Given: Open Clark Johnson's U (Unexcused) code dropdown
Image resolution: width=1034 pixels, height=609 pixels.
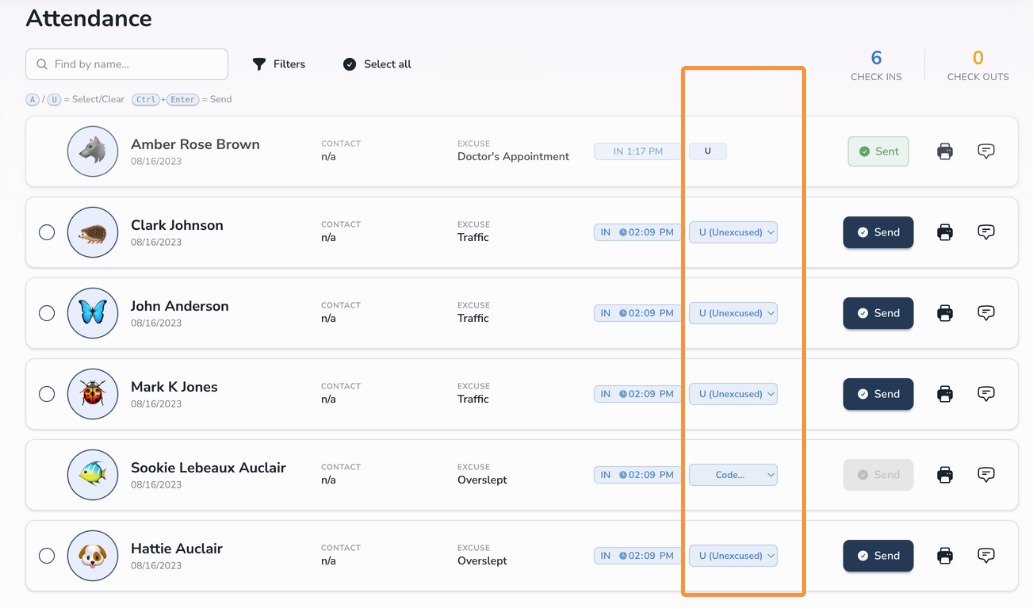Looking at the screenshot, I should click(x=733, y=232).
